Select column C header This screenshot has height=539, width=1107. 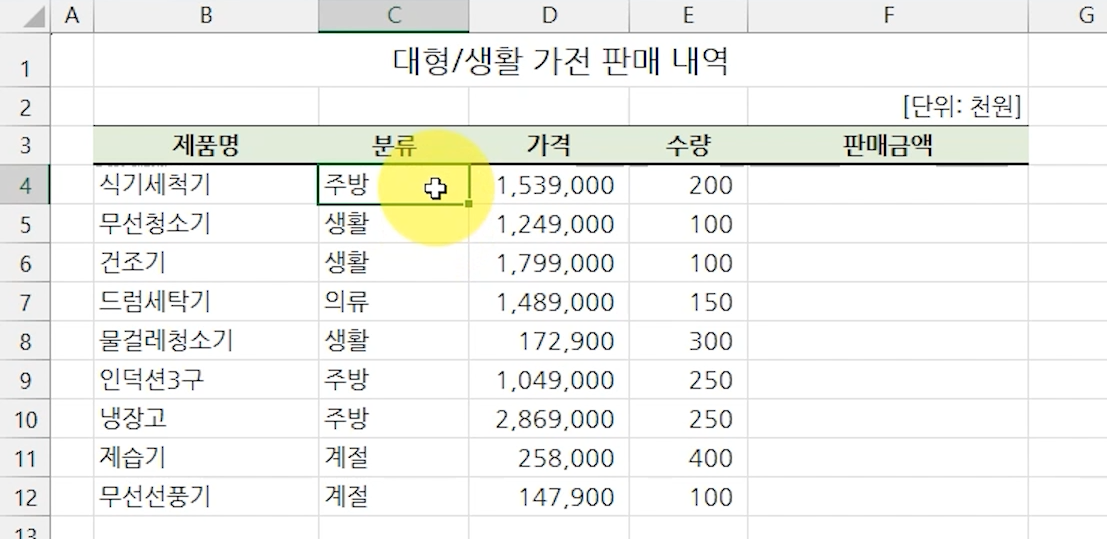coord(393,16)
